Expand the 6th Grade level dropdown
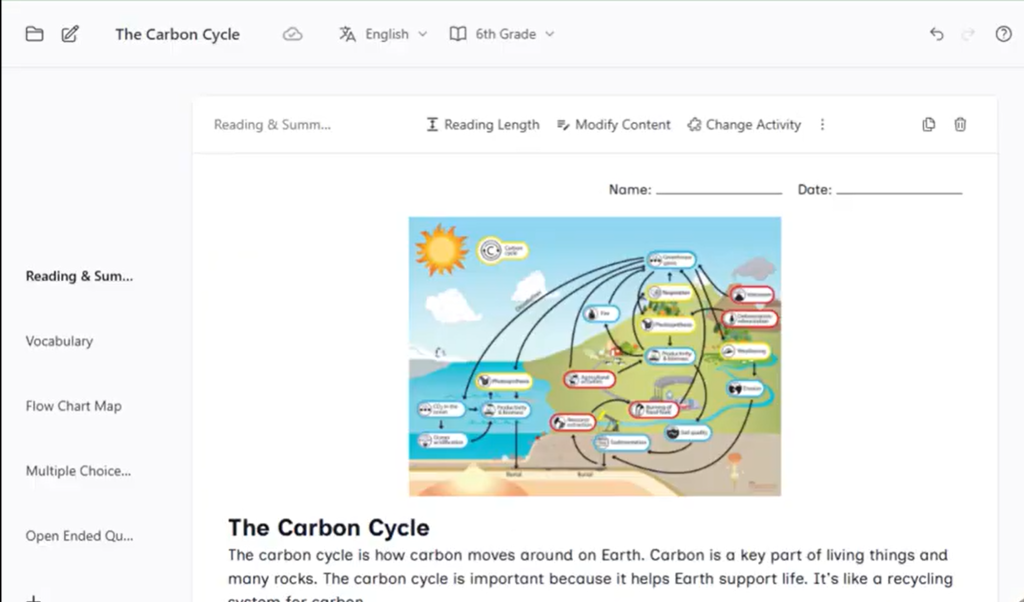 (502, 34)
